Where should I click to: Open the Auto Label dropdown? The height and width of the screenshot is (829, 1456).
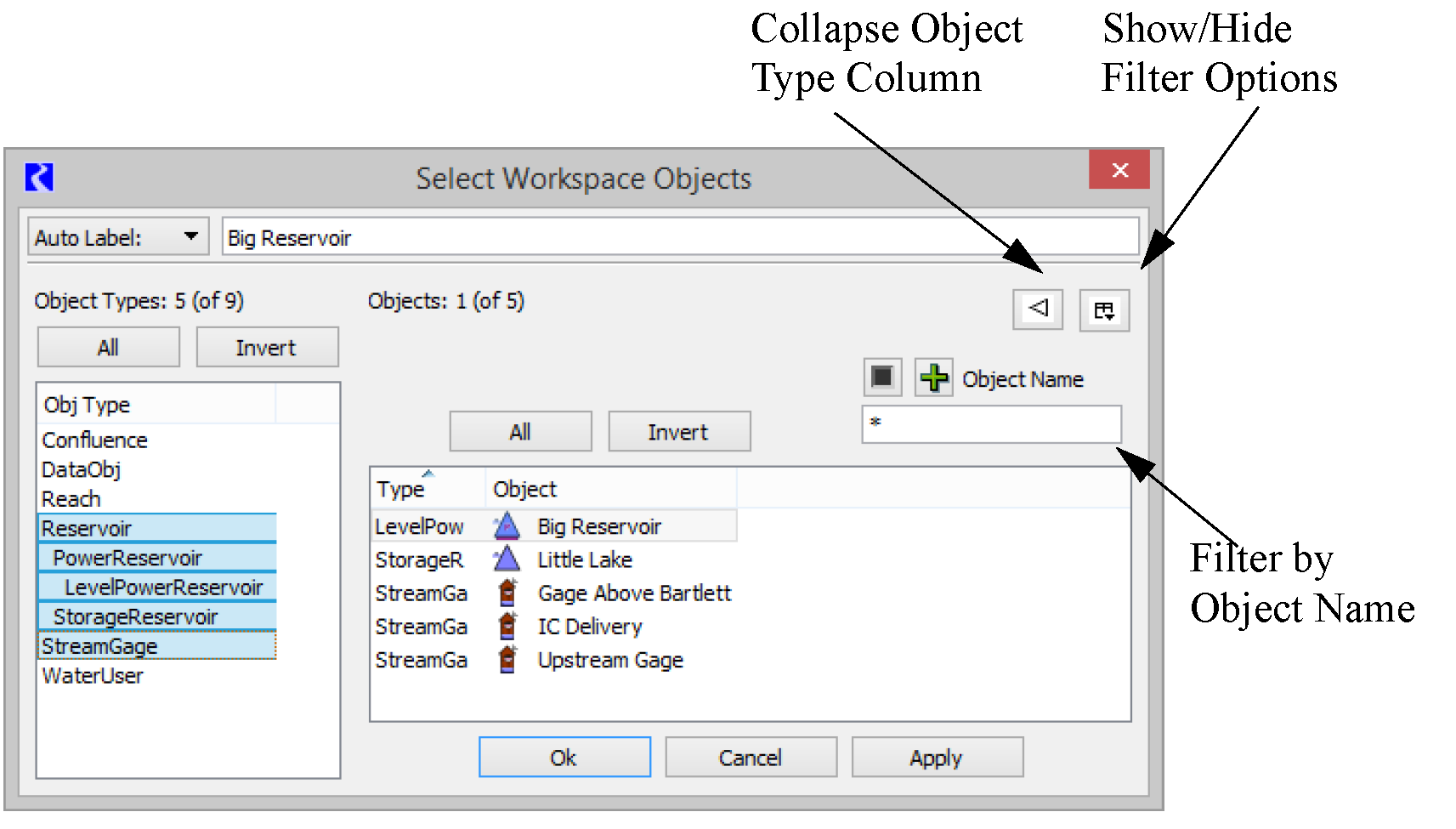[x=118, y=237]
